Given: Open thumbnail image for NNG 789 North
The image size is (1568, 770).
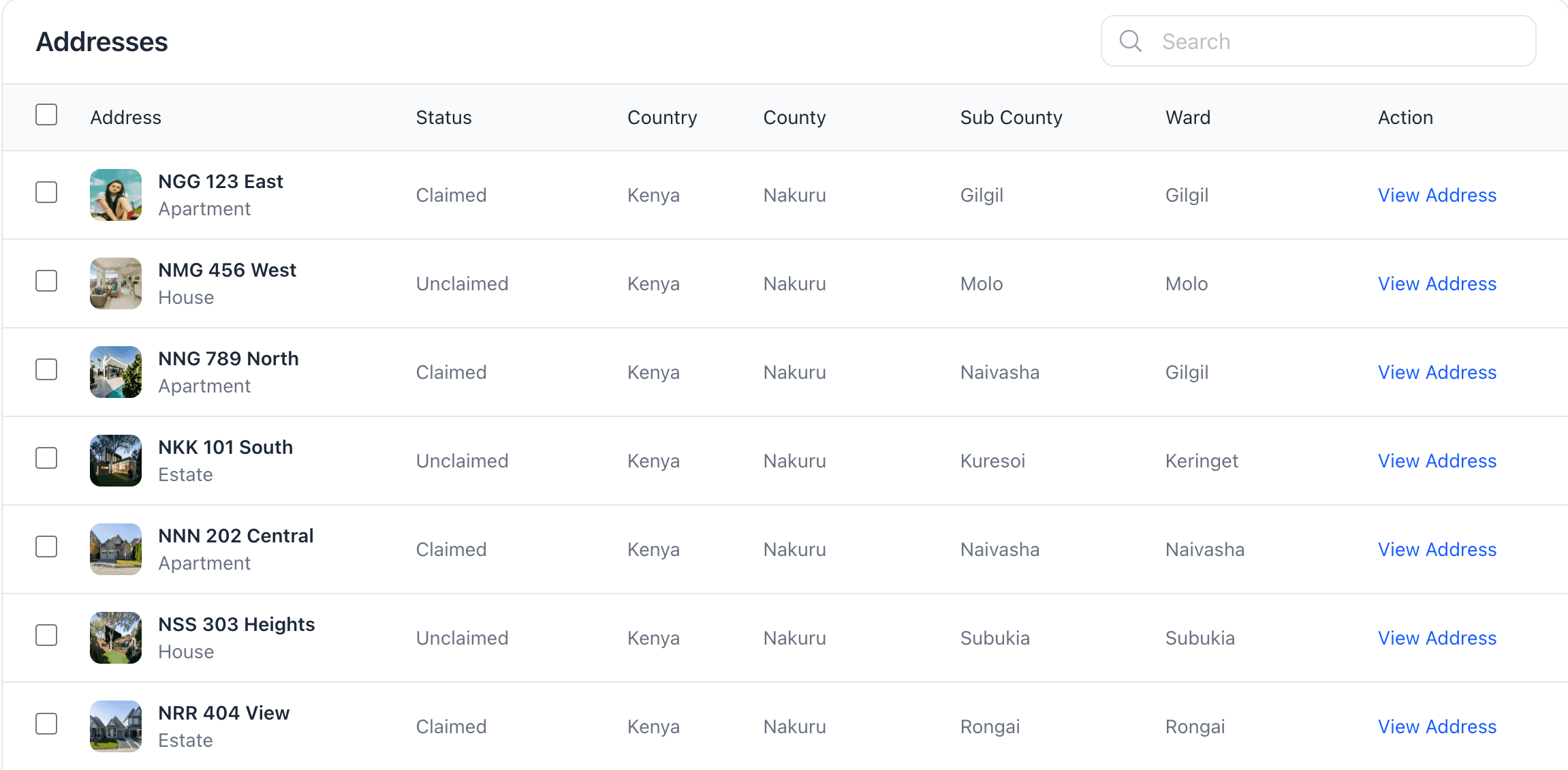Looking at the screenshot, I should point(116,372).
